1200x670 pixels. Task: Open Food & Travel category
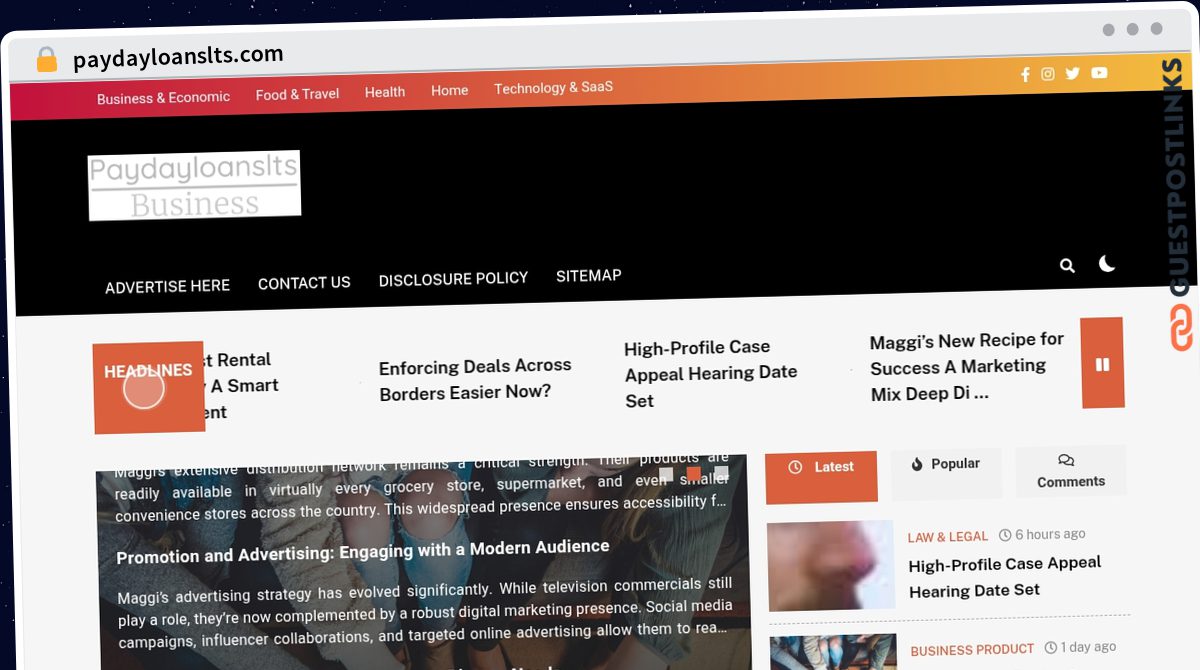297,94
